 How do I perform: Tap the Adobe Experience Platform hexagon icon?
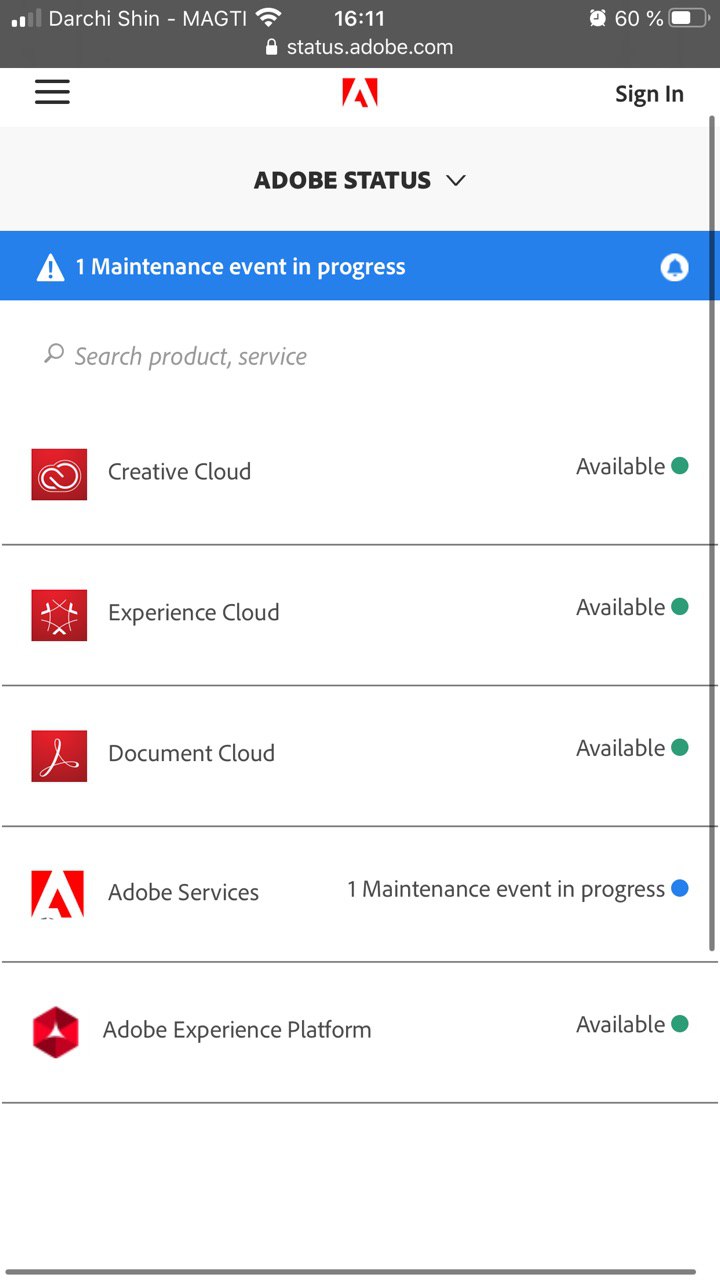tap(55, 1032)
